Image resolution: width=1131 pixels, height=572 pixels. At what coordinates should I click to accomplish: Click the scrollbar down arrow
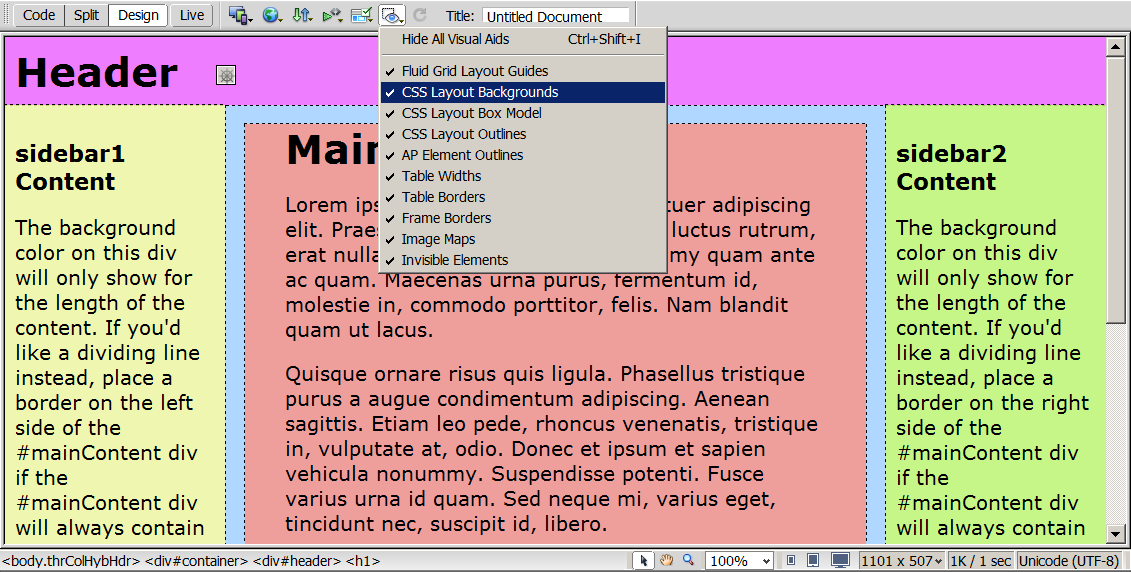(x=1115, y=534)
